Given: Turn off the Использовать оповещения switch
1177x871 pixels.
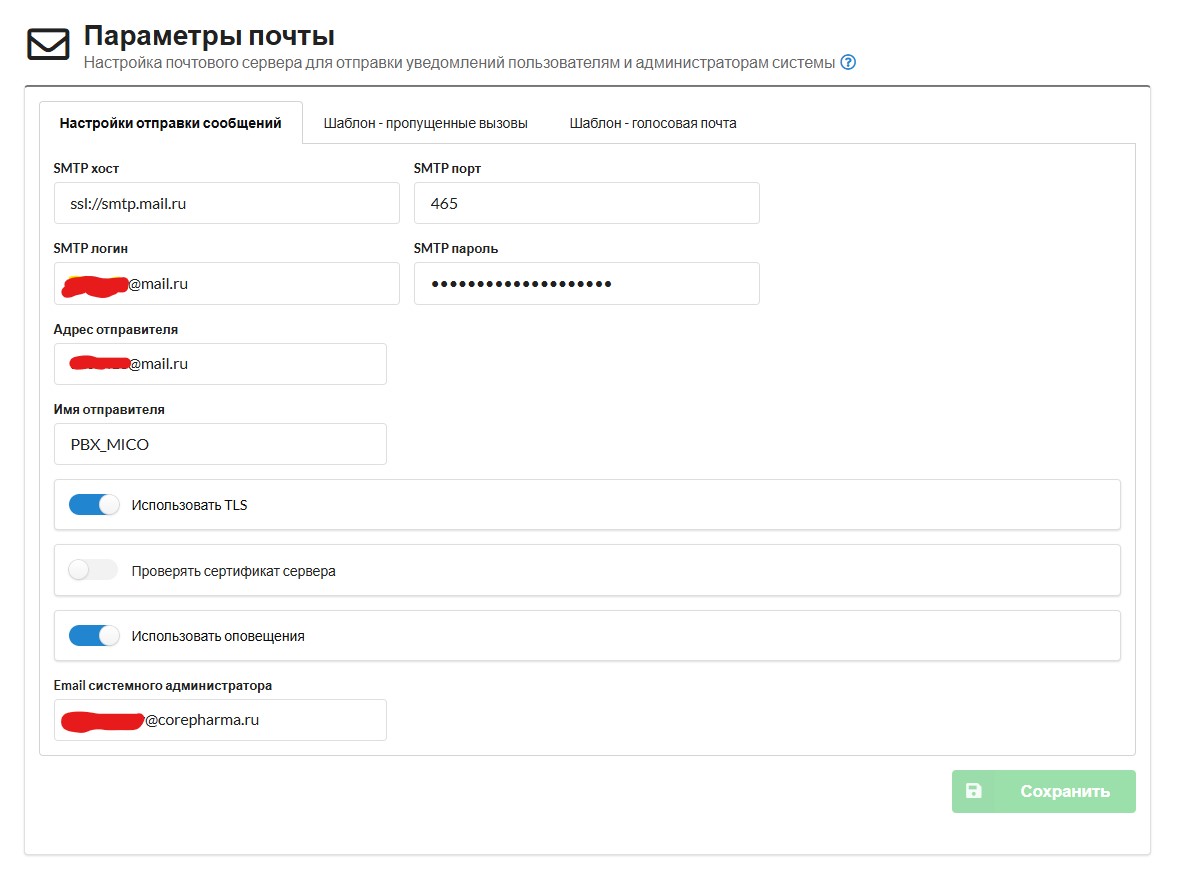Looking at the screenshot, I should point(94,636).
